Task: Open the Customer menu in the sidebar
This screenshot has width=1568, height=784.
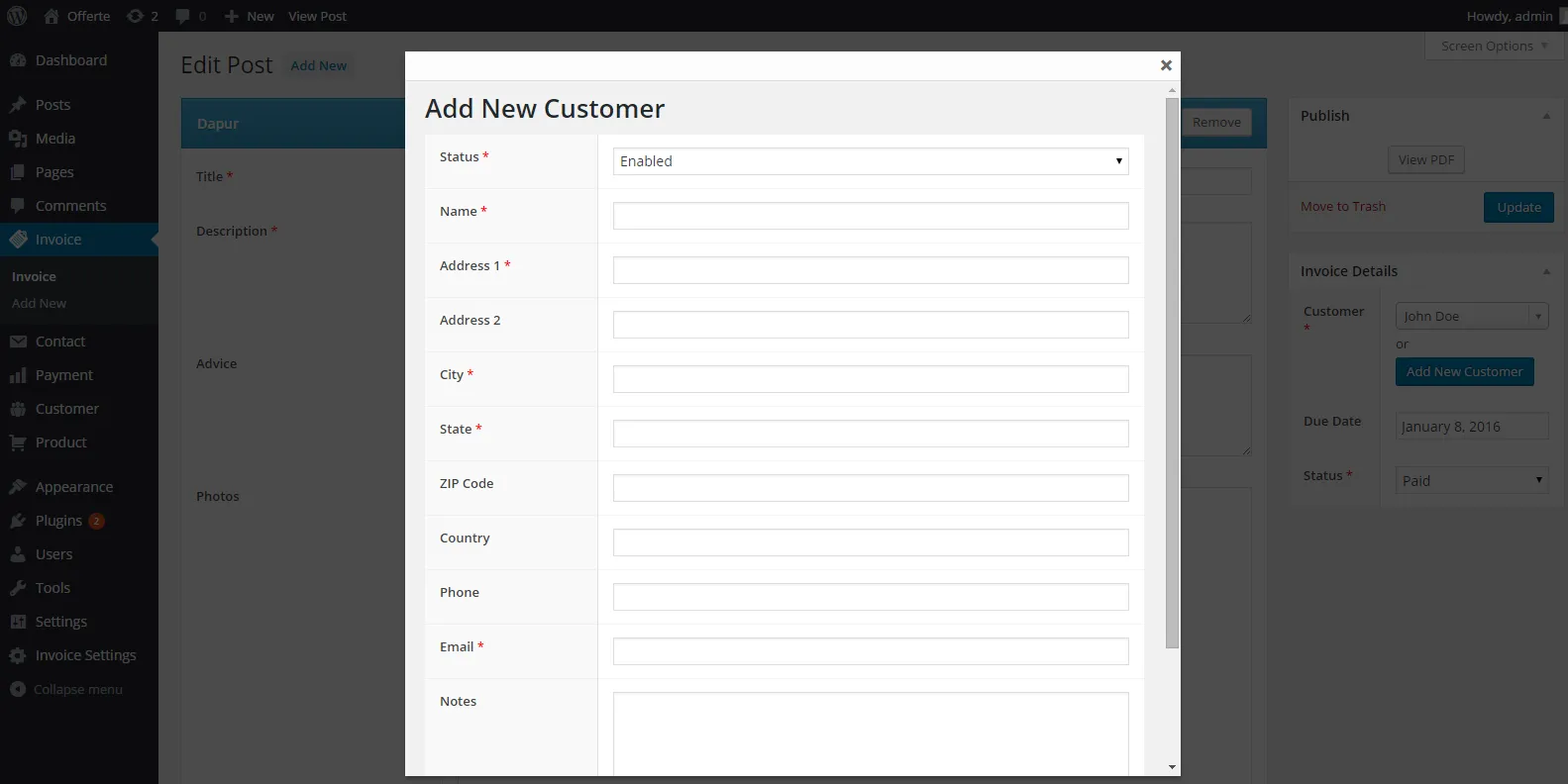Action: pyautogui.click(x=66, y=409)
